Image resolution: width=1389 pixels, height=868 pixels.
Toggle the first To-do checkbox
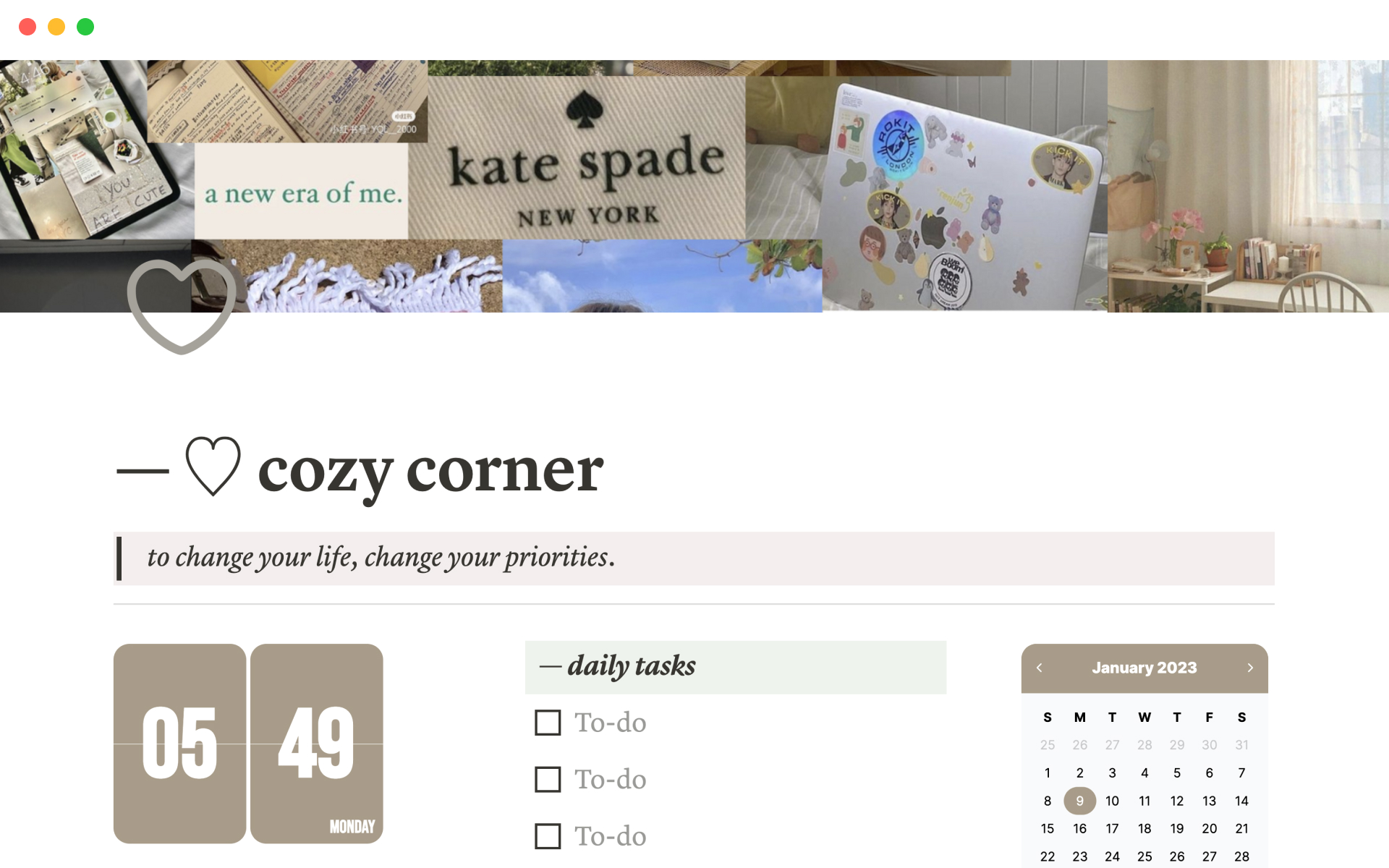tap(546, 722)
